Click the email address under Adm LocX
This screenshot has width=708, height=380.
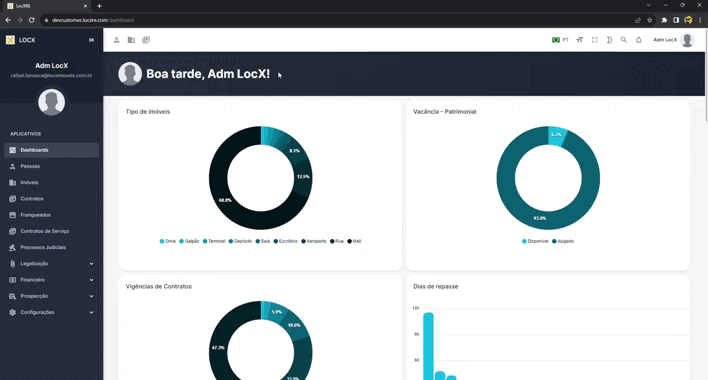click(51, 75)
